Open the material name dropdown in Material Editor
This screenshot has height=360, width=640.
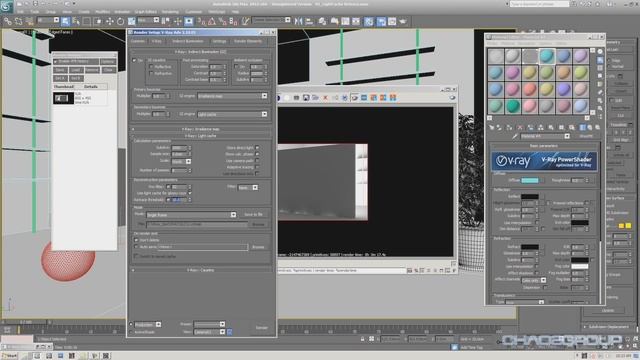(545, 136)
